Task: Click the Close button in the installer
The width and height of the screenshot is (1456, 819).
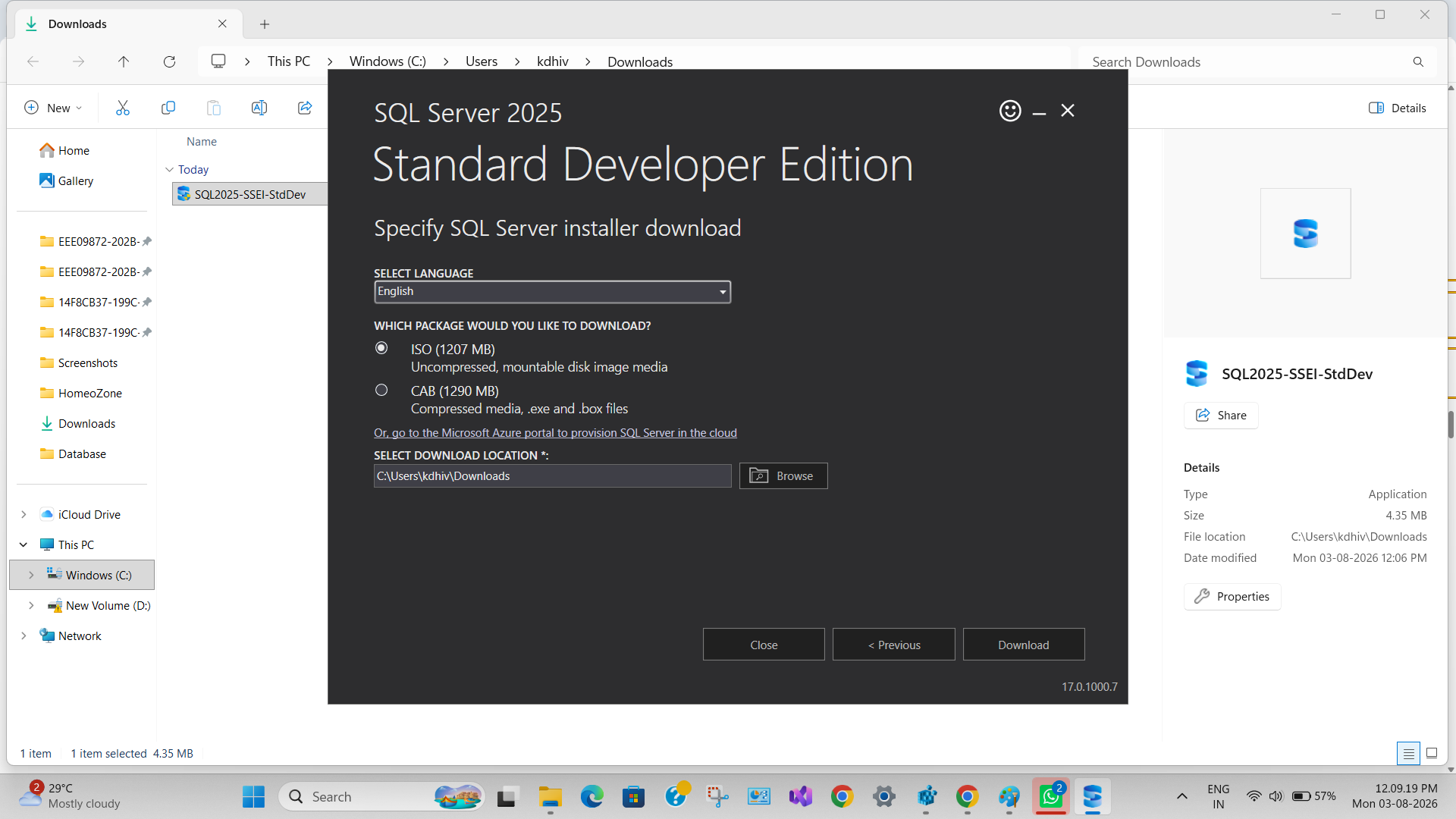Action: tap(764, 645)
